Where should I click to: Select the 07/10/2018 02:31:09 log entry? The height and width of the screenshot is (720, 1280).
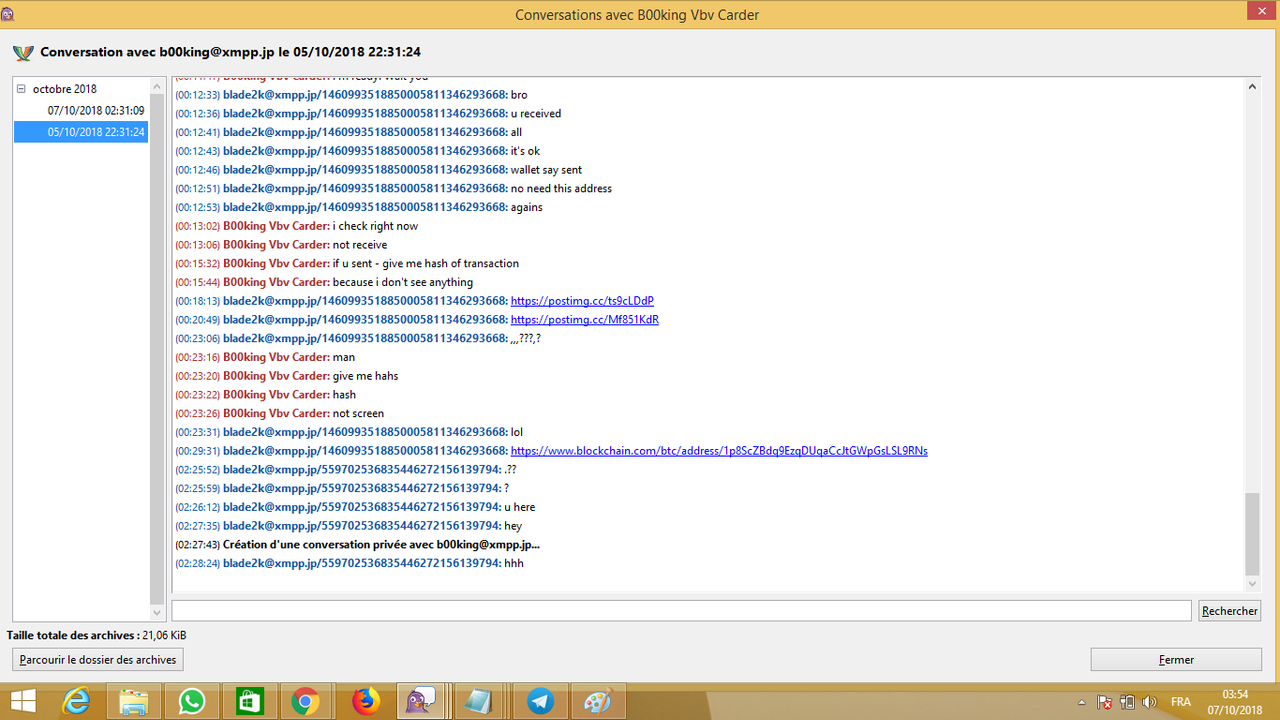(x=96, y=111)
